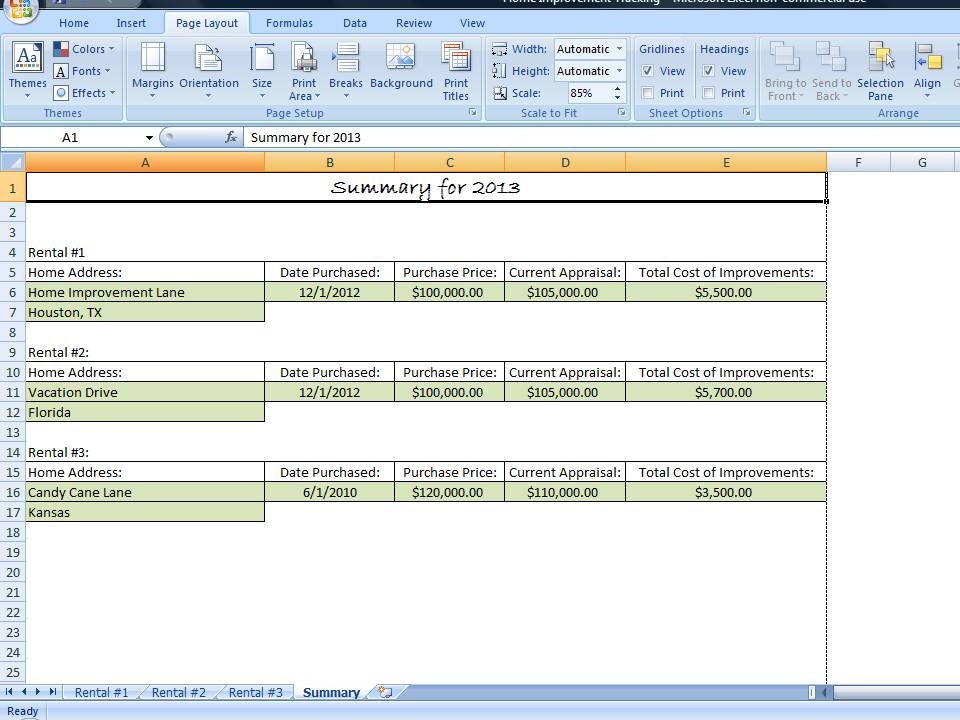Insert a new worksheet tab
This screenshot has width=960, height=720.
(385, 692)
